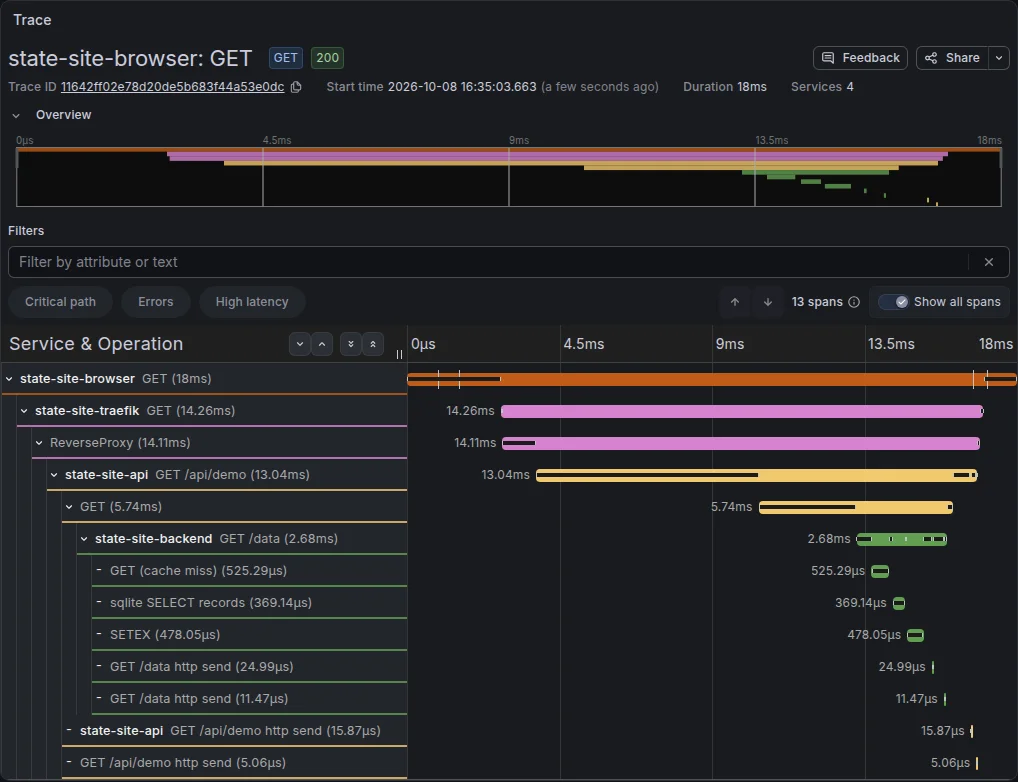Select GET /api/demo http send (5.06µs) row

(234, 763)
